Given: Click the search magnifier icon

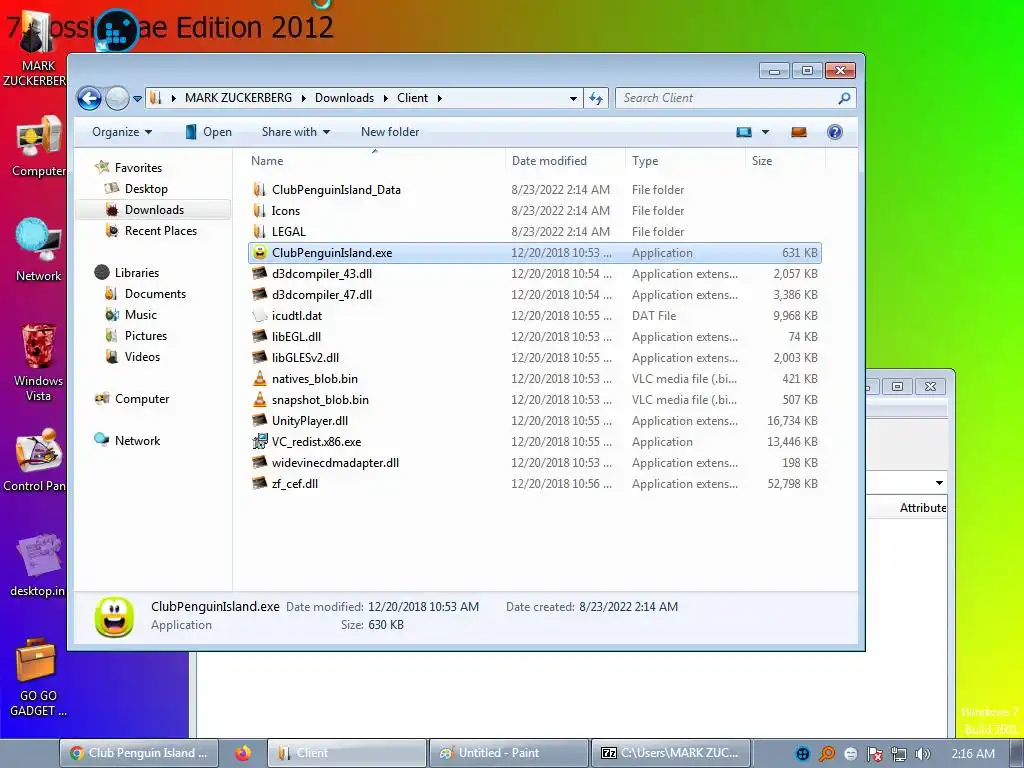Looking at the screenshot, I should click(844, 98).
